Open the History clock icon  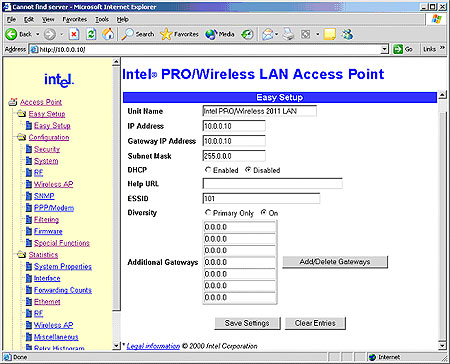pyautogui.click(x=247, y=34)
